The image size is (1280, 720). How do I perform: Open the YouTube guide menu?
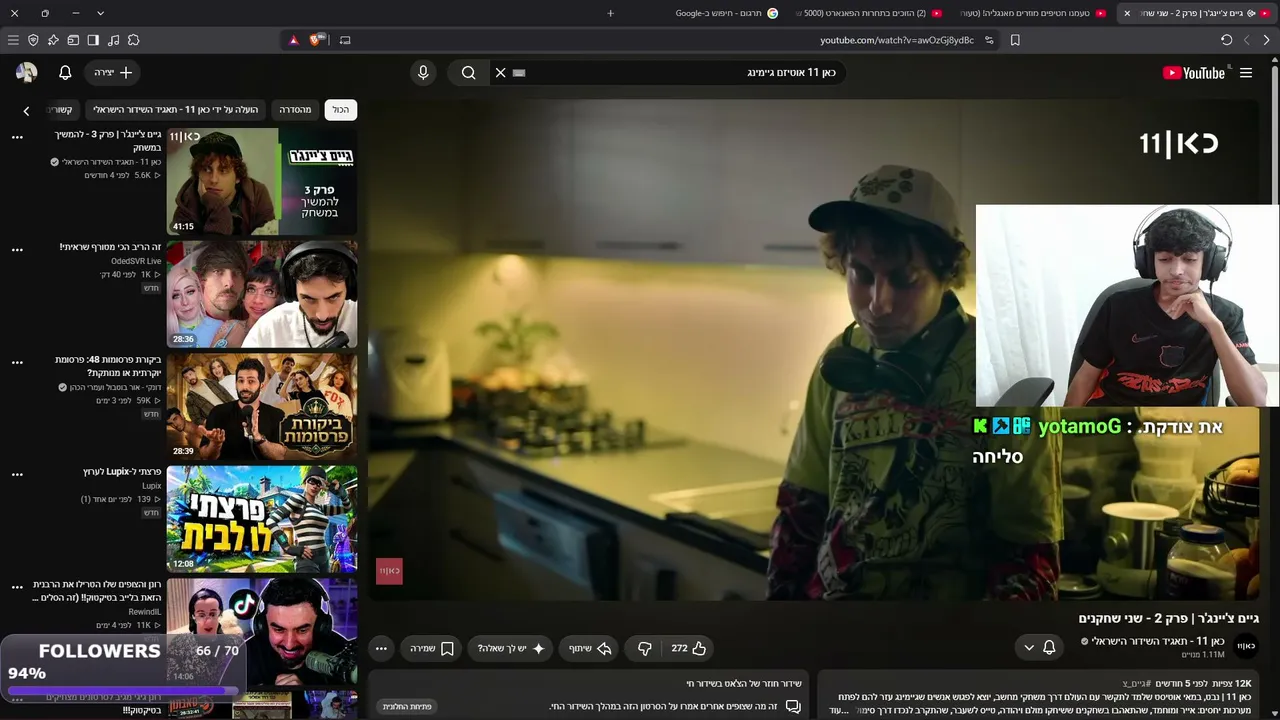[1246, 73]
